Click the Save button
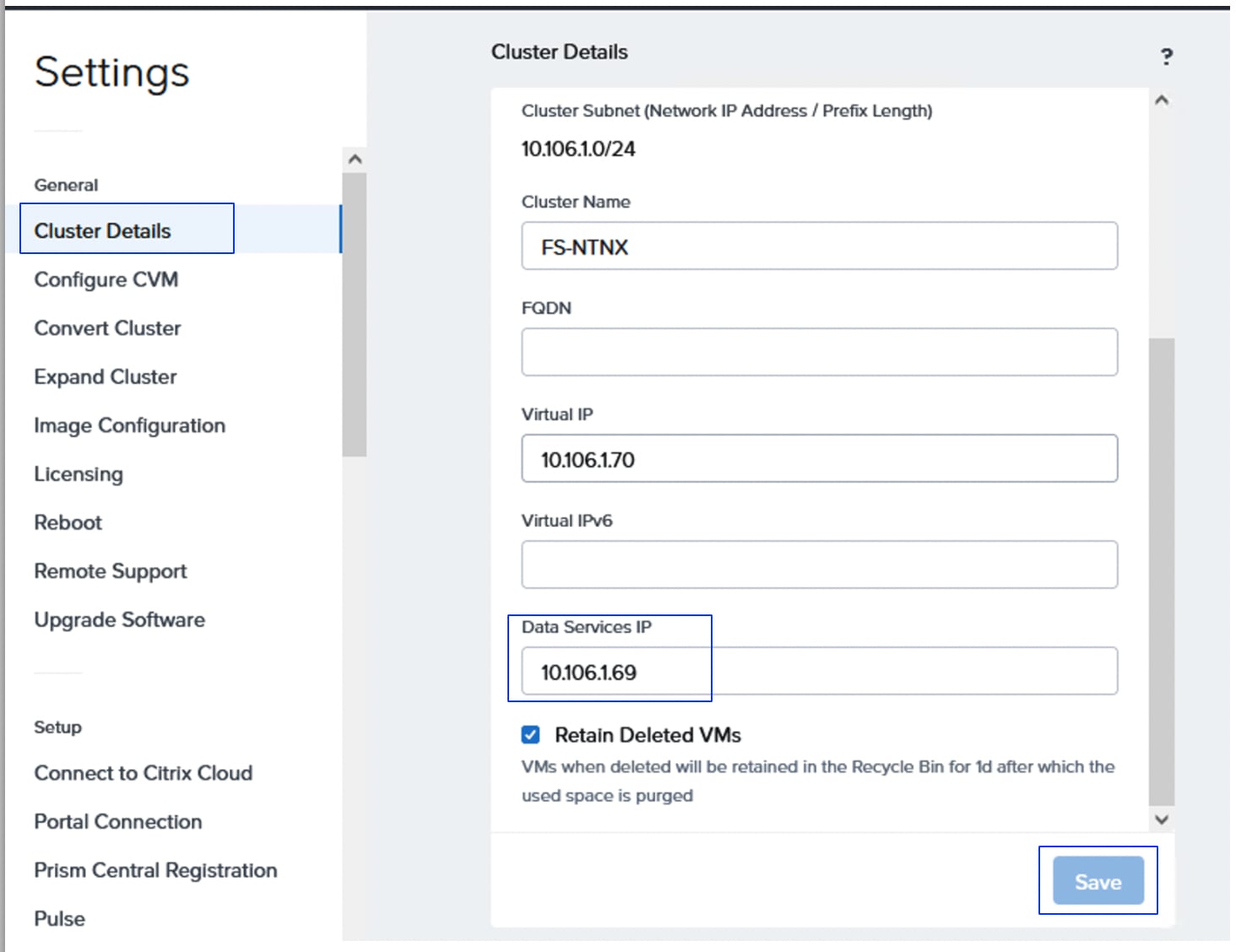The image size is (1236, 952). click(x=1098, y=881)
